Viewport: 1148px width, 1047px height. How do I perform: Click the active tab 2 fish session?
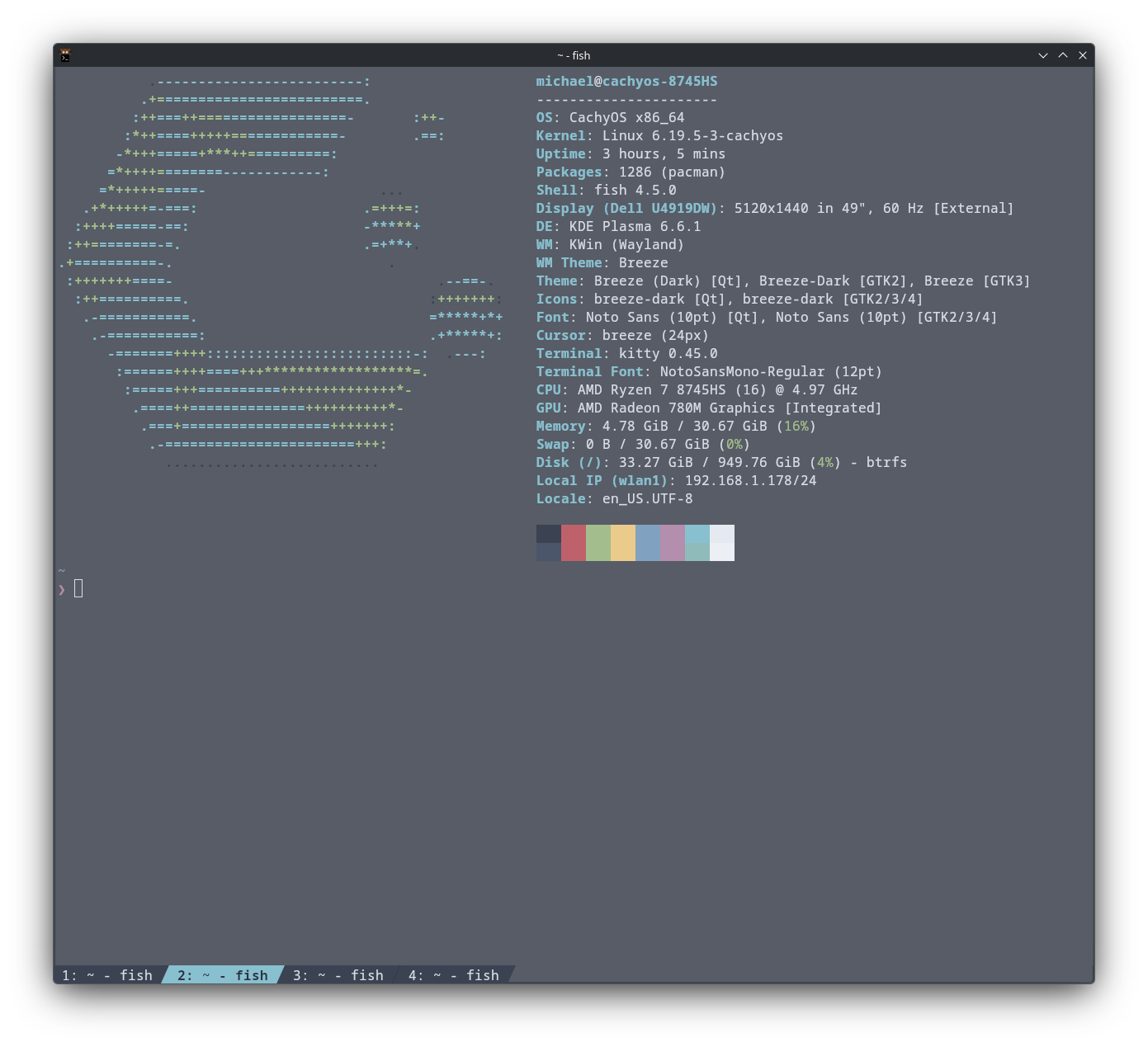[221, 975]
